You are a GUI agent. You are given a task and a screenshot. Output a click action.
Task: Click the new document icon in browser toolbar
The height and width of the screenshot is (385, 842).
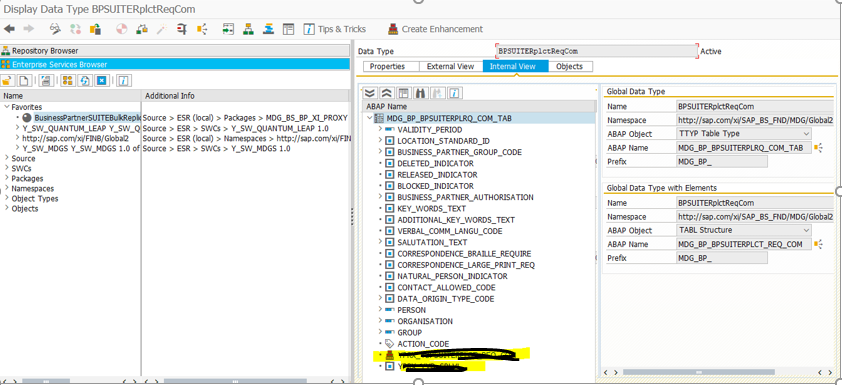coord(24,81)
